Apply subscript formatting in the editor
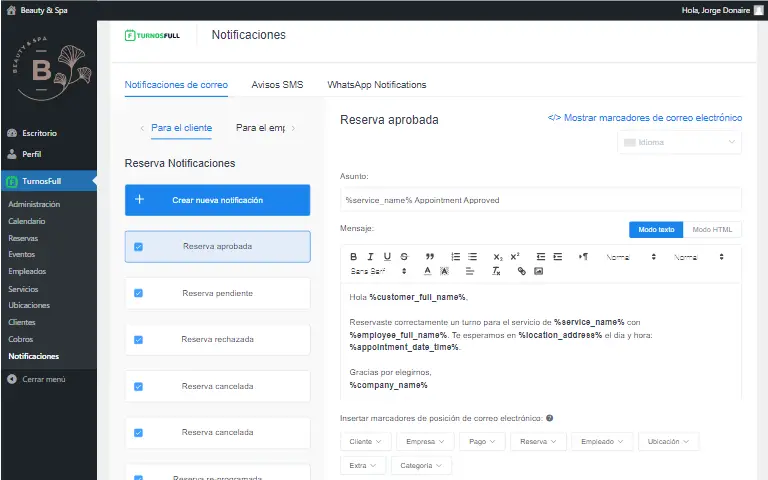This screenshot has height=480, width=768. pos(498,257)
